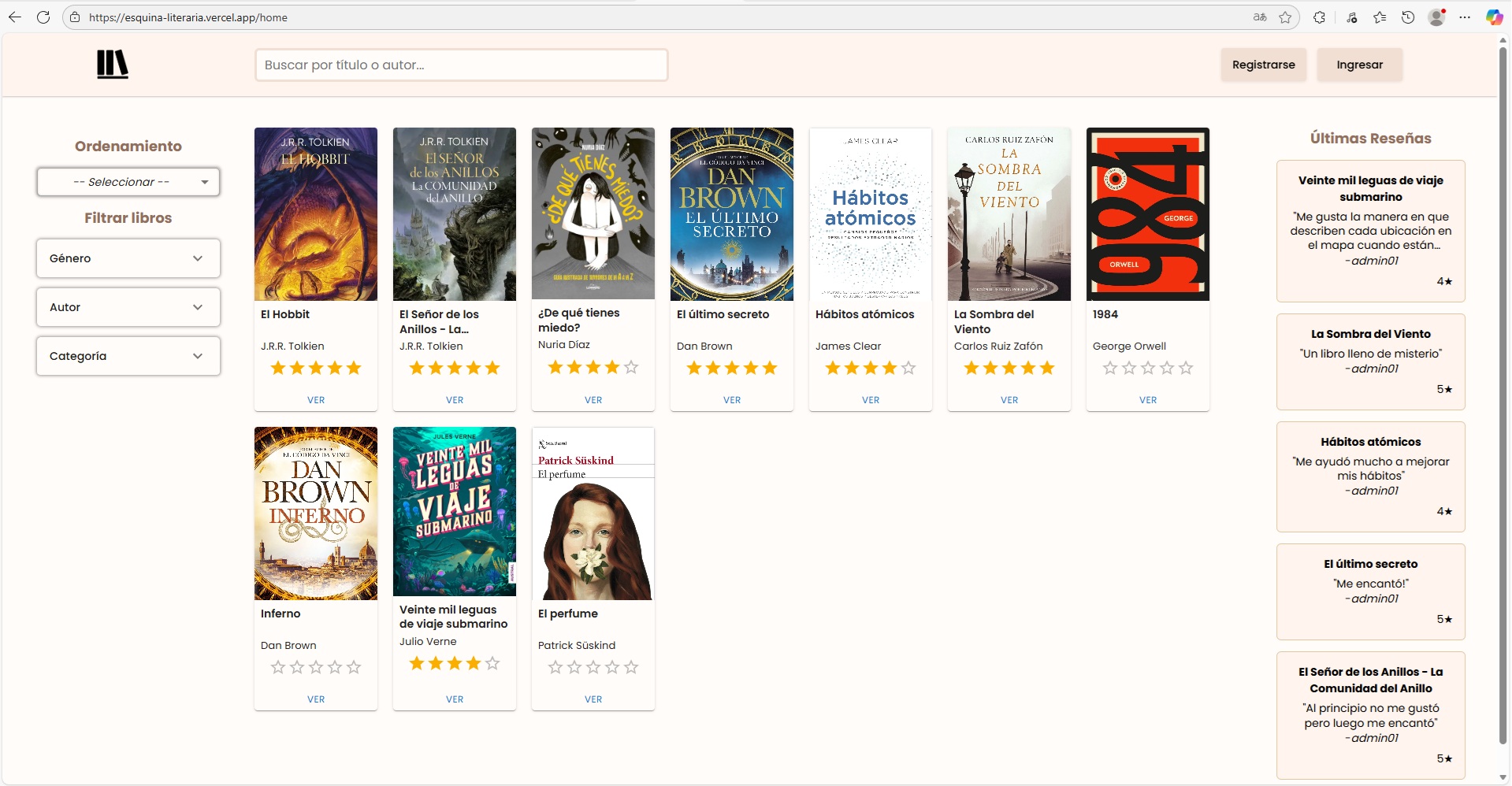This screenshot has height=786, width=1512.
Task: Click first empty star under Inferno
Action: pos(278,667)
